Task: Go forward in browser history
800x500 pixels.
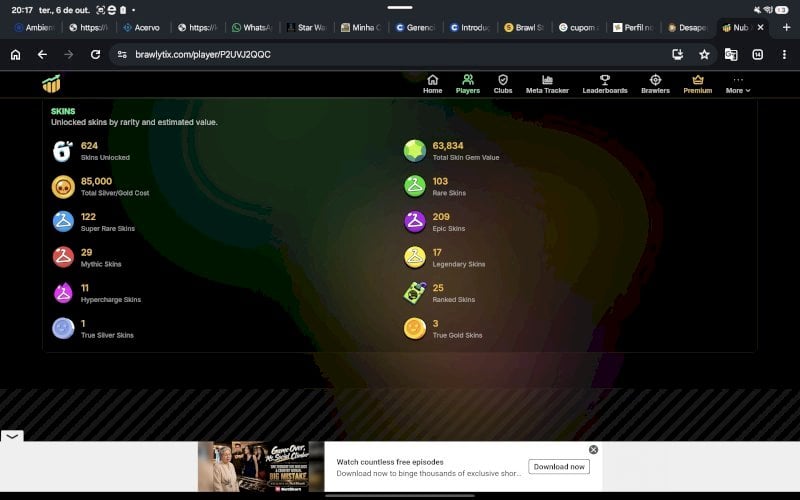Action: point(69,55)
